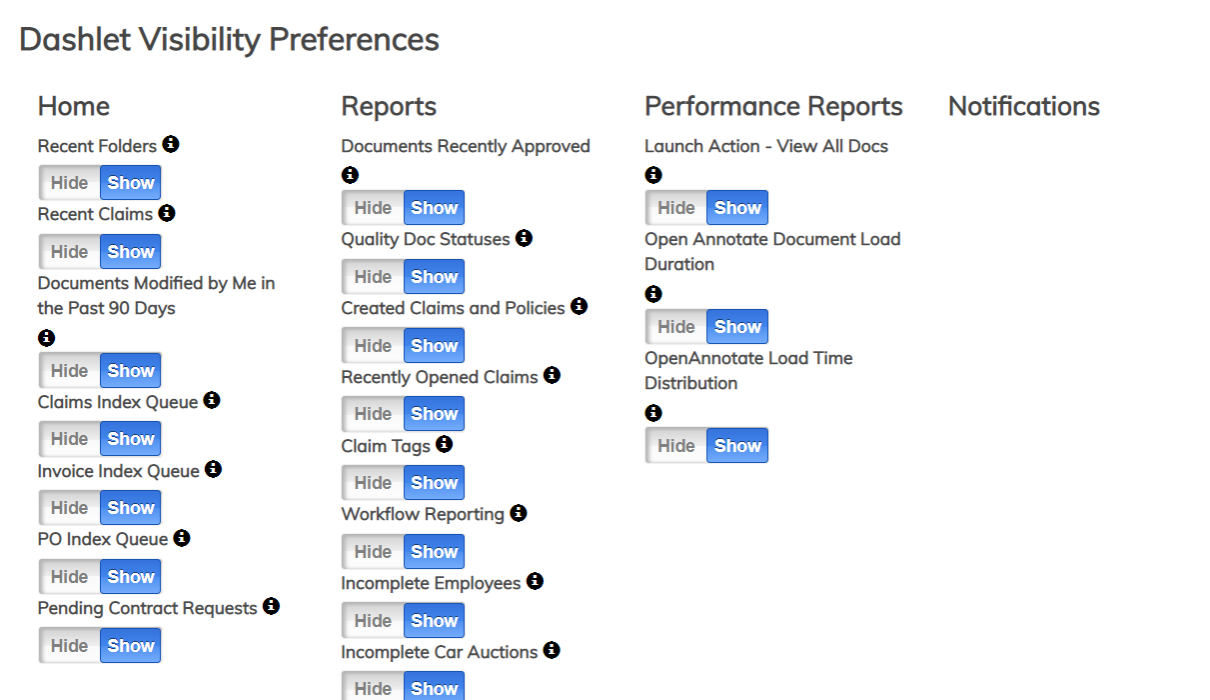This screenshot has width=1210, height=700.
Task: Hide the Recent Folders dashlet
Action: tap(70, 183)
